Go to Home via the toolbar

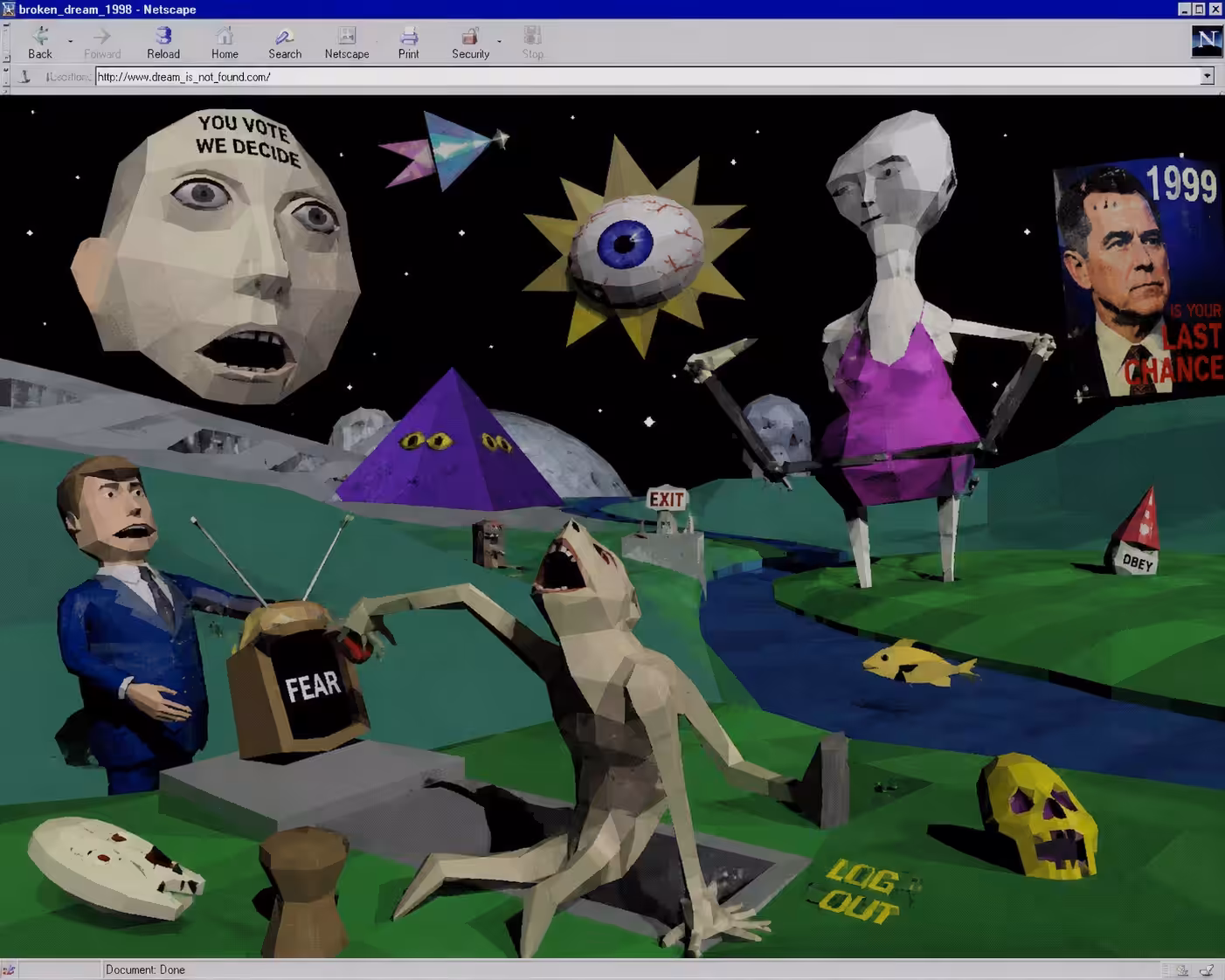pyautogui.click(x=225, y=42)
